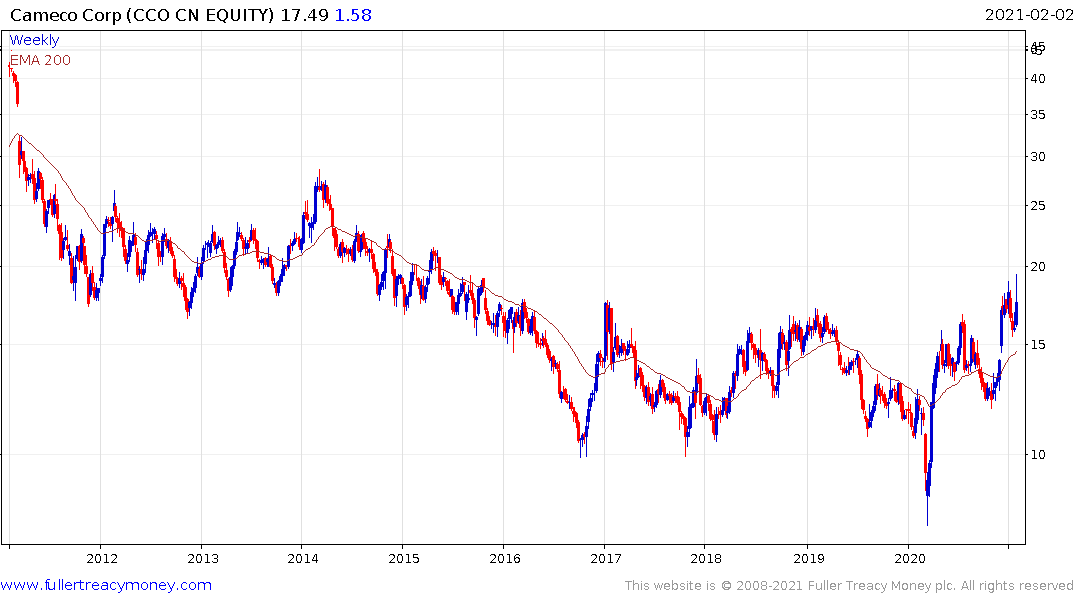This screenshot has width=1075, height=600.
Task: Select the 30 price axis label
Action: click(1038, 157)
